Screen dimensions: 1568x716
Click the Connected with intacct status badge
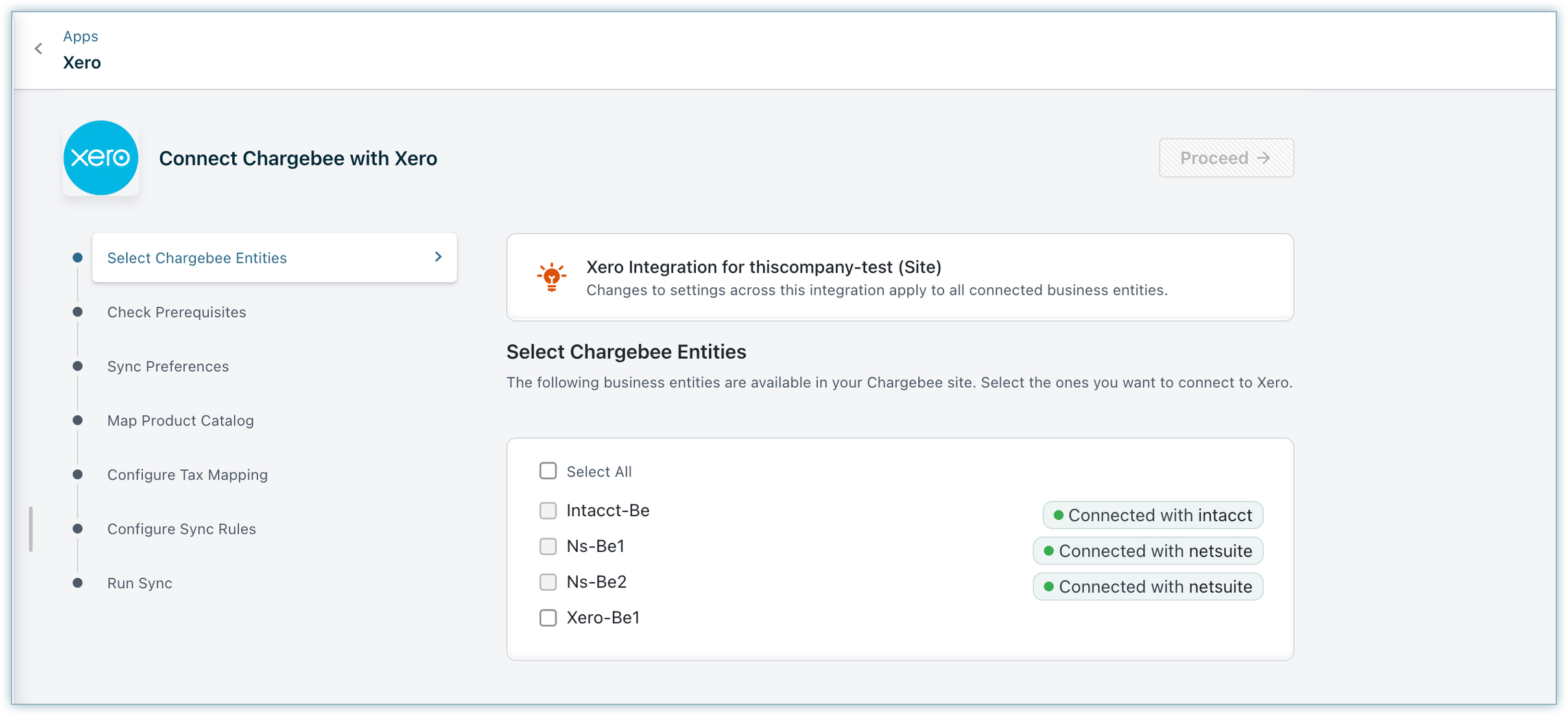tap(1152, 515)
